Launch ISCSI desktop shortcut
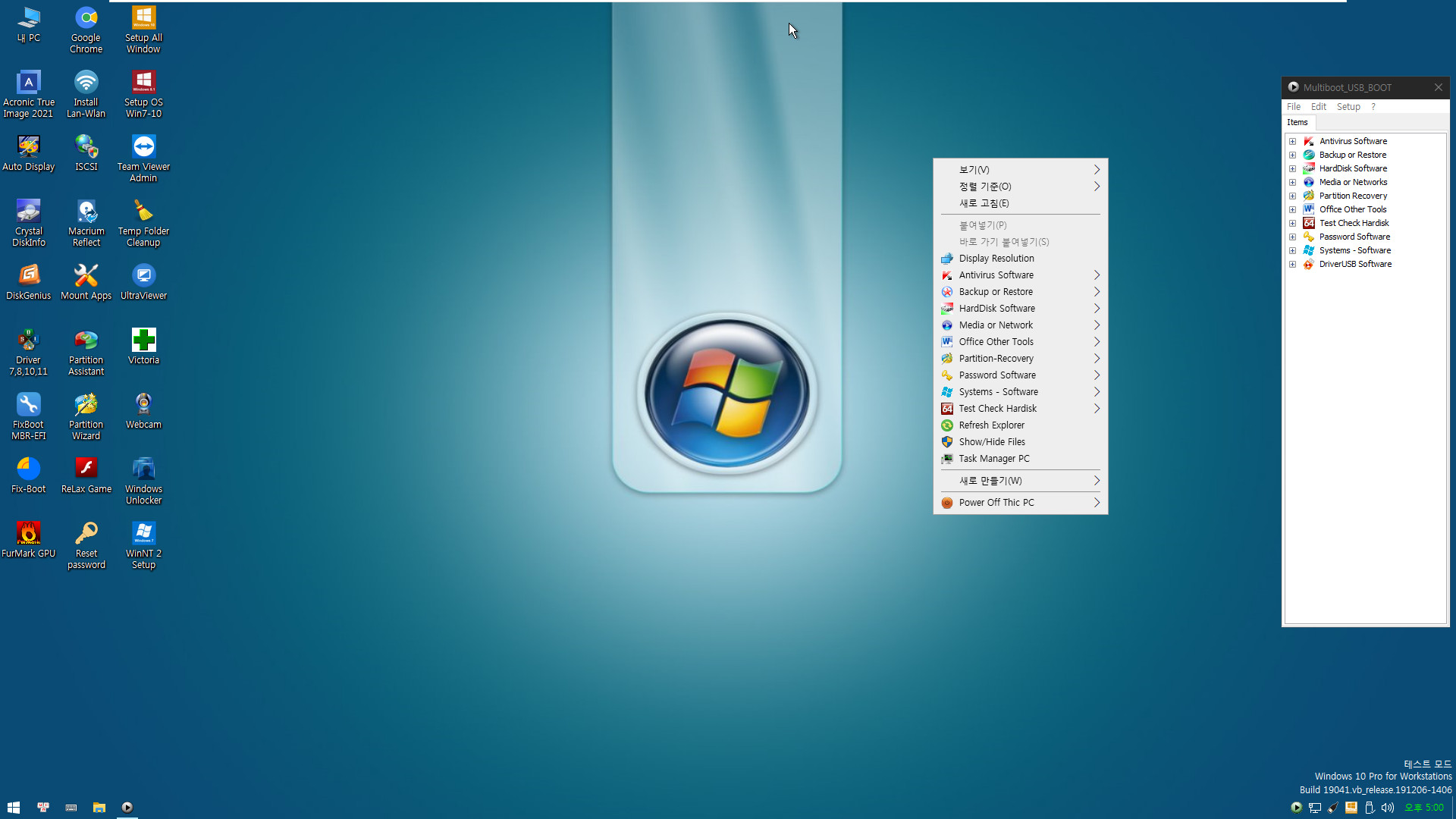 [x=86, y=153]
